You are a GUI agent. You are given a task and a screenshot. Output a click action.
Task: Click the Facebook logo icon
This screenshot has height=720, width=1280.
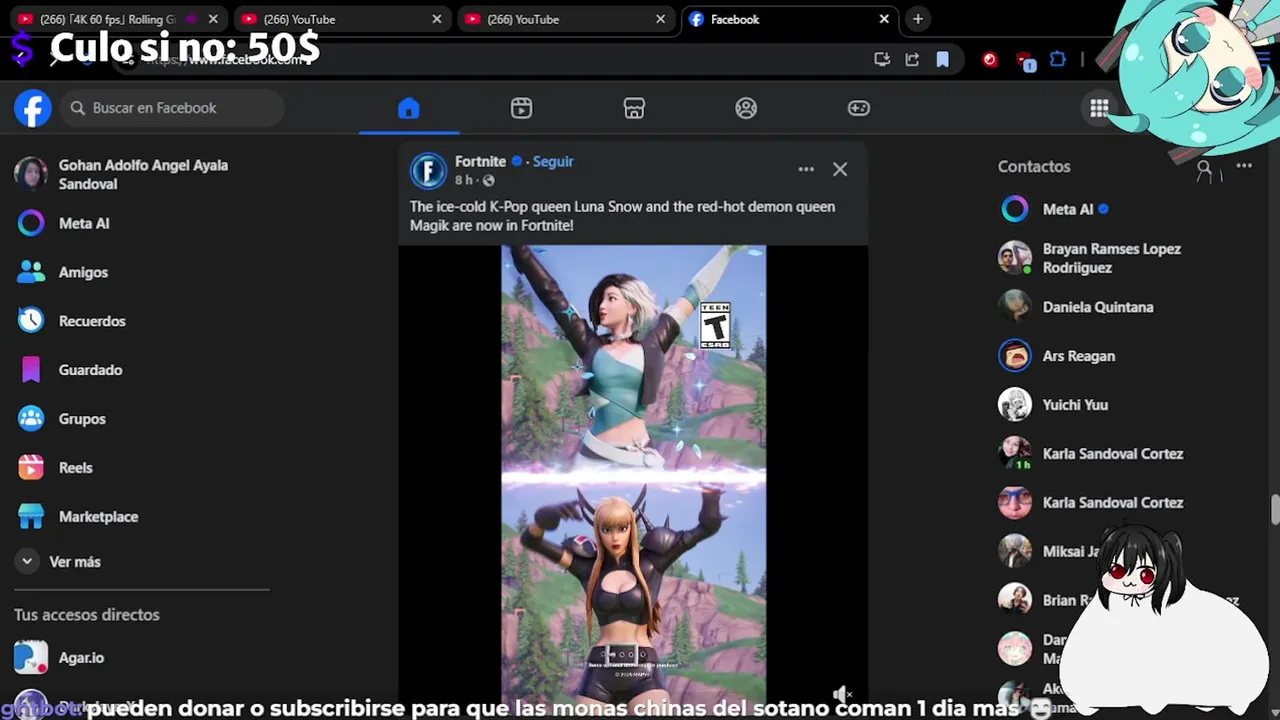[x=33, y=108]
